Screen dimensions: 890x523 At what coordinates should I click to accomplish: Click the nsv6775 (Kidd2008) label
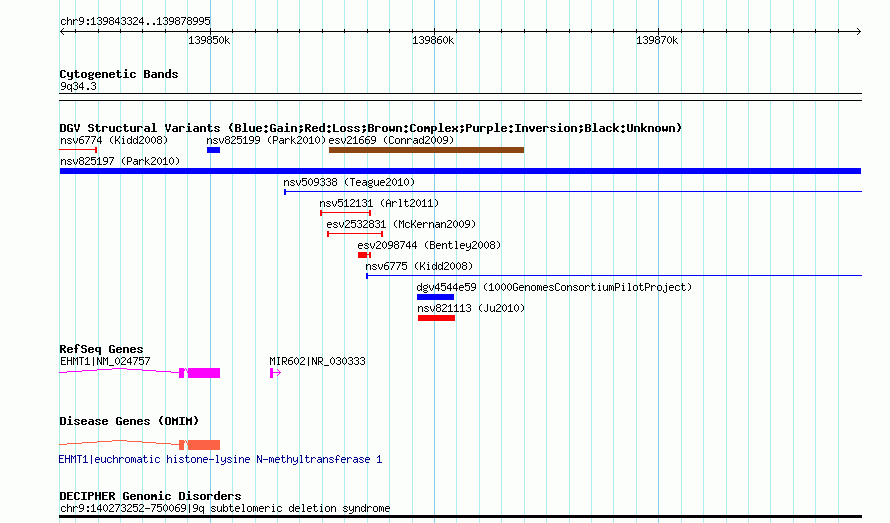[x=419, y=266]
